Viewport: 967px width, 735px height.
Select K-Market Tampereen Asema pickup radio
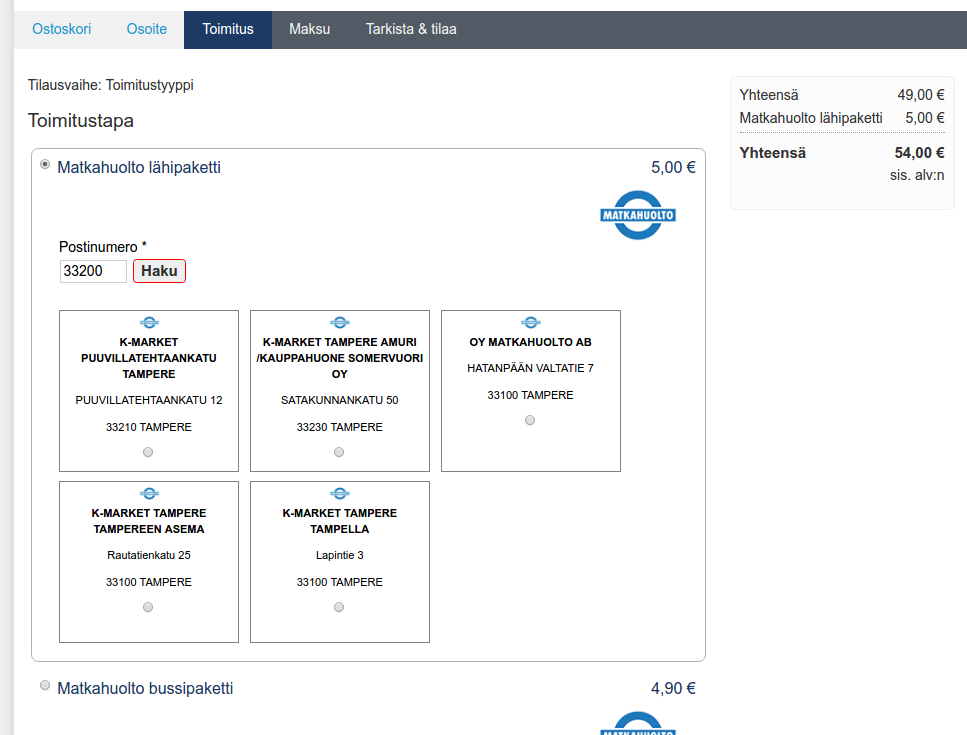[148, 607]
